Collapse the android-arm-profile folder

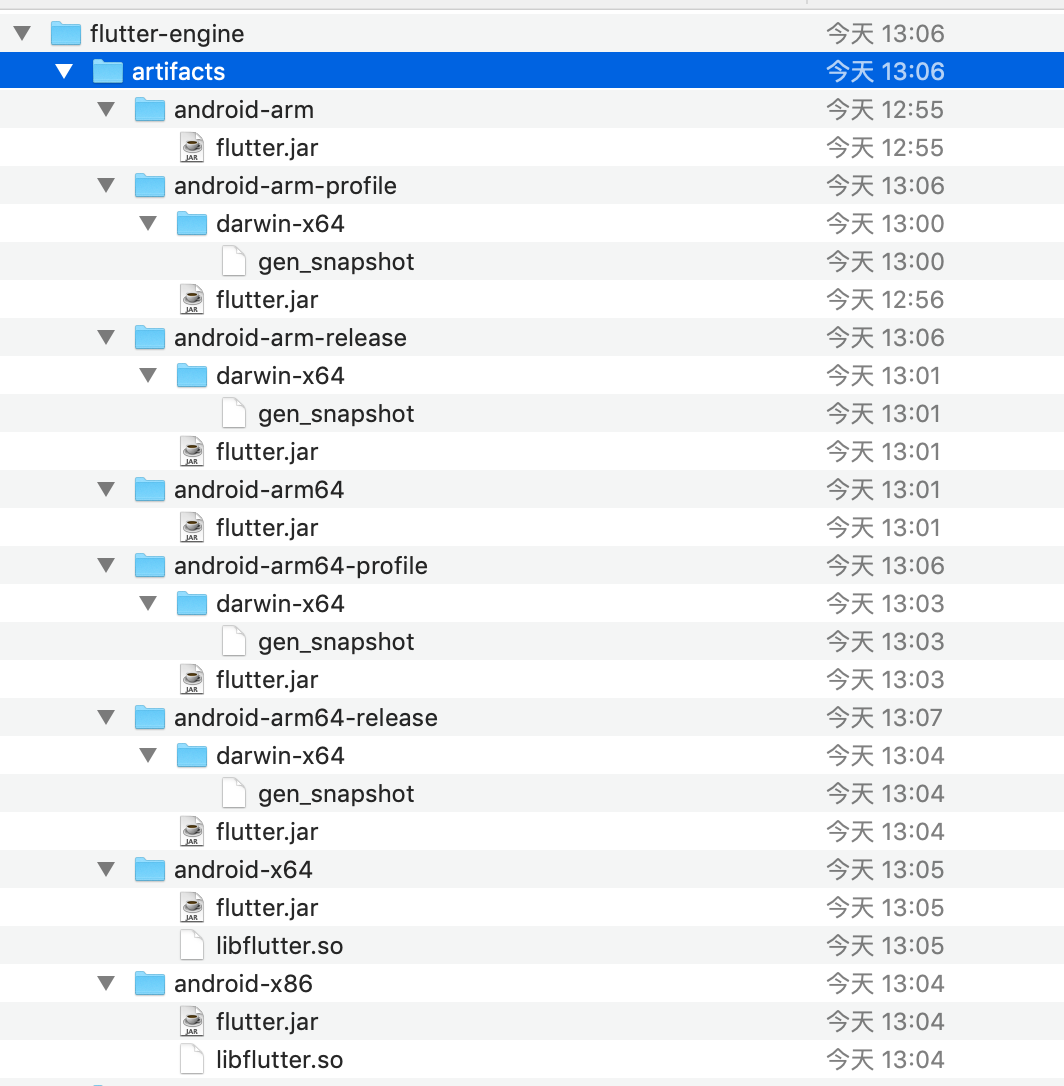click(x=106, y=186)
